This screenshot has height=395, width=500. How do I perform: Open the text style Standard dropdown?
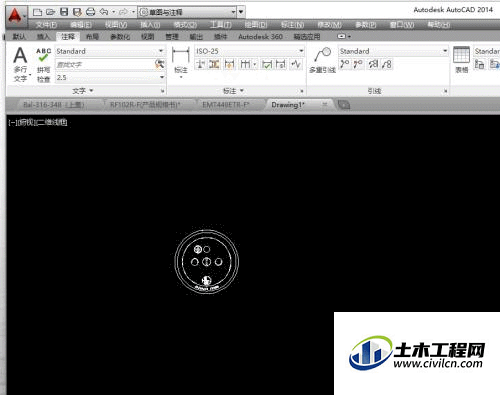(x=110, y=51)
